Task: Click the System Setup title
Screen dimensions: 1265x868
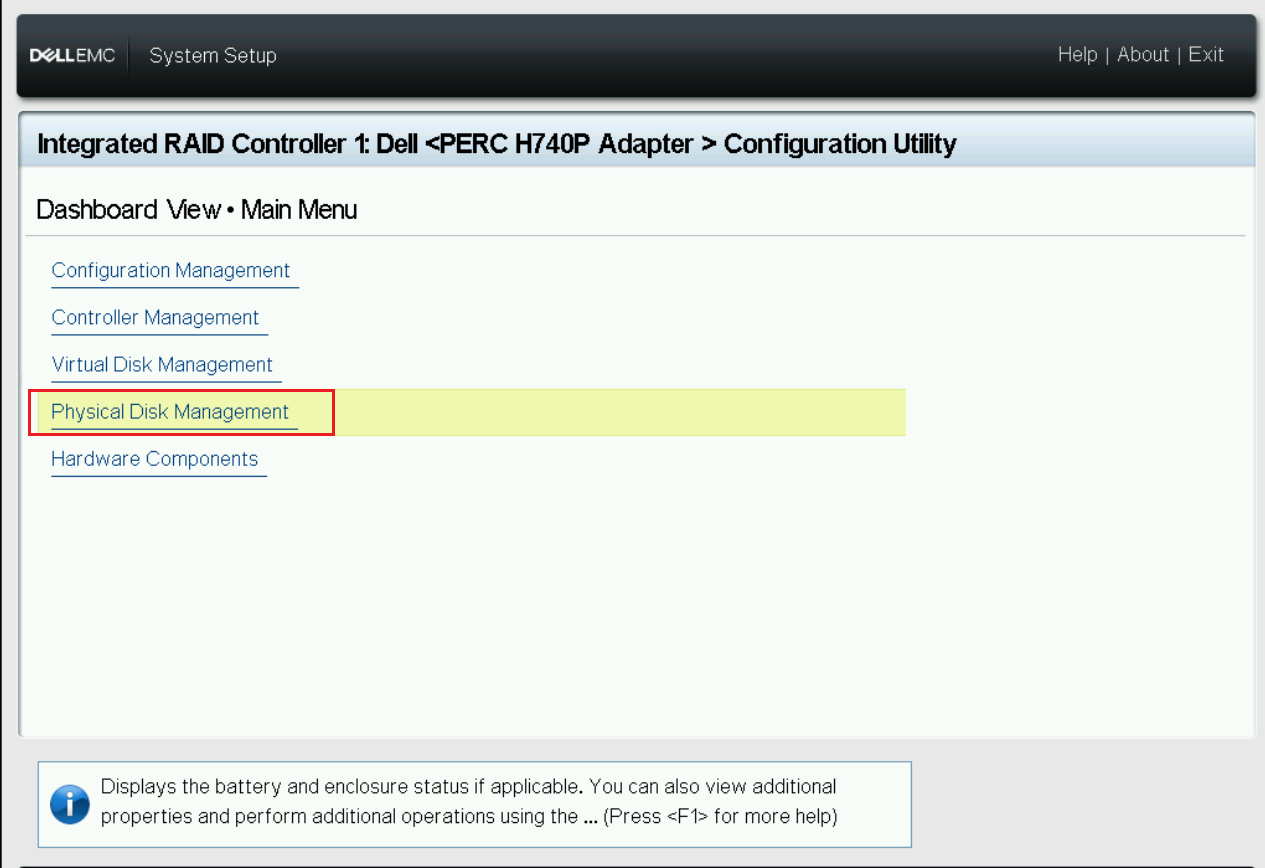Action: tap(213, 56)
